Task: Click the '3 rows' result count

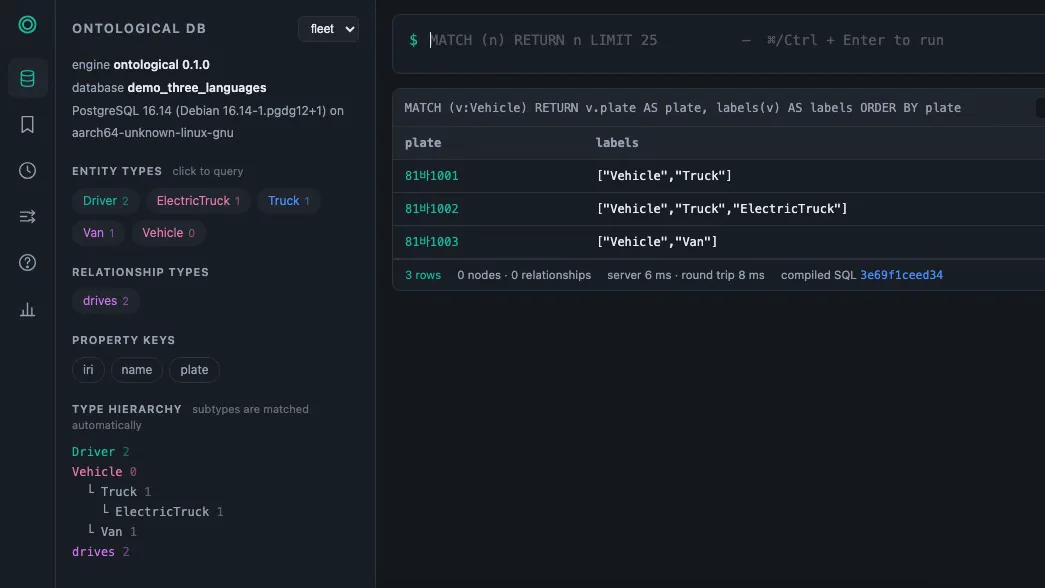Action: 423,275
